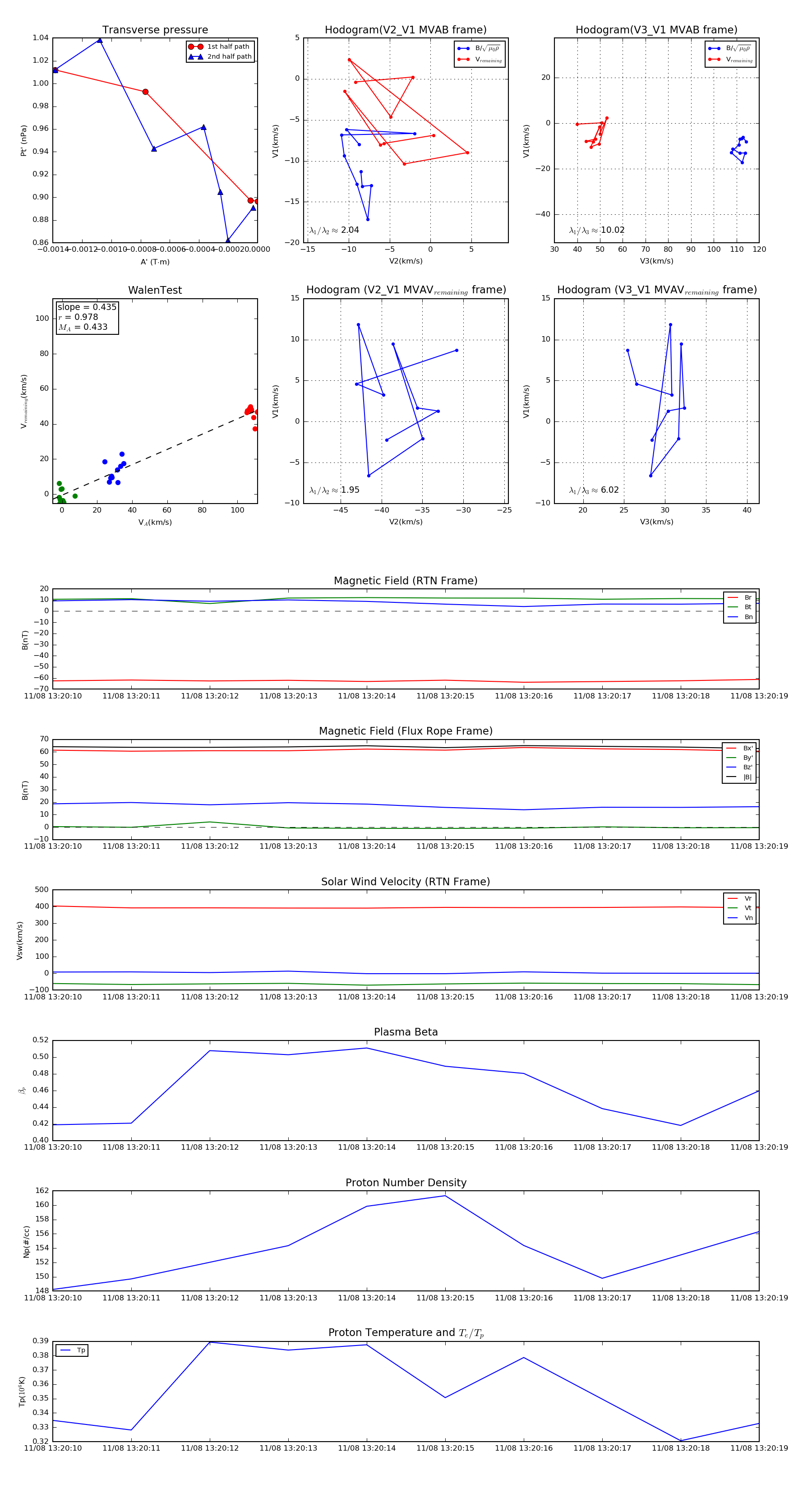The width and height of the screenshot is (812, 1489).
Task: Click the A' (T·m) x-axis label
Action: pyautogui.click(x=155, y=262)
